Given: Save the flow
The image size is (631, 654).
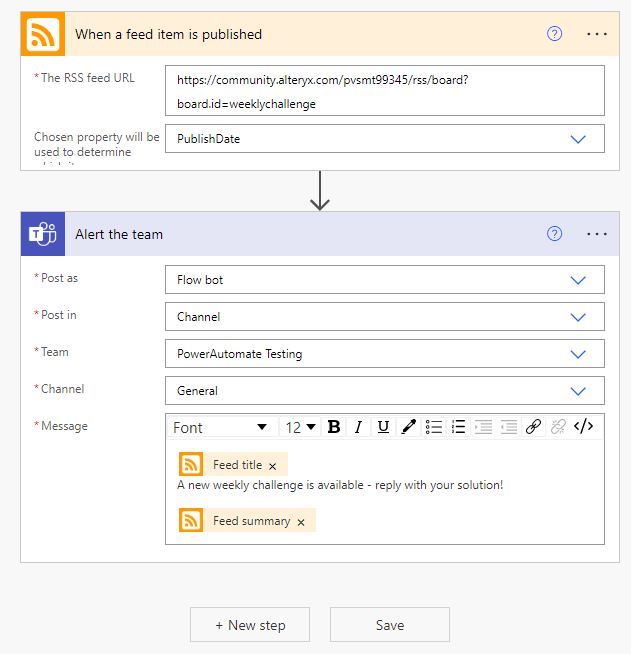Looking at the screenshot, I should point(390,625).
